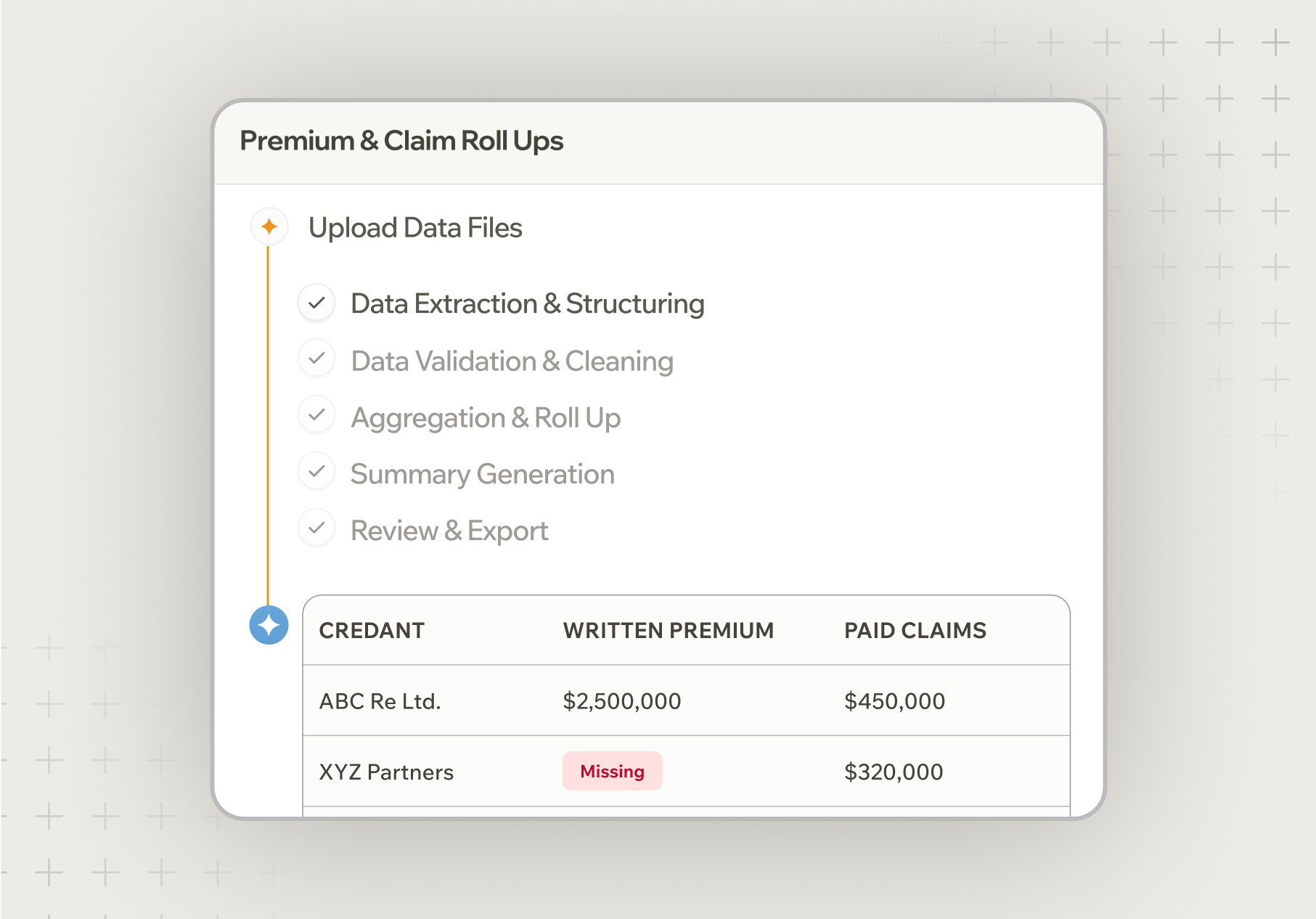Select the ABC Re Ltd. row

380,701
